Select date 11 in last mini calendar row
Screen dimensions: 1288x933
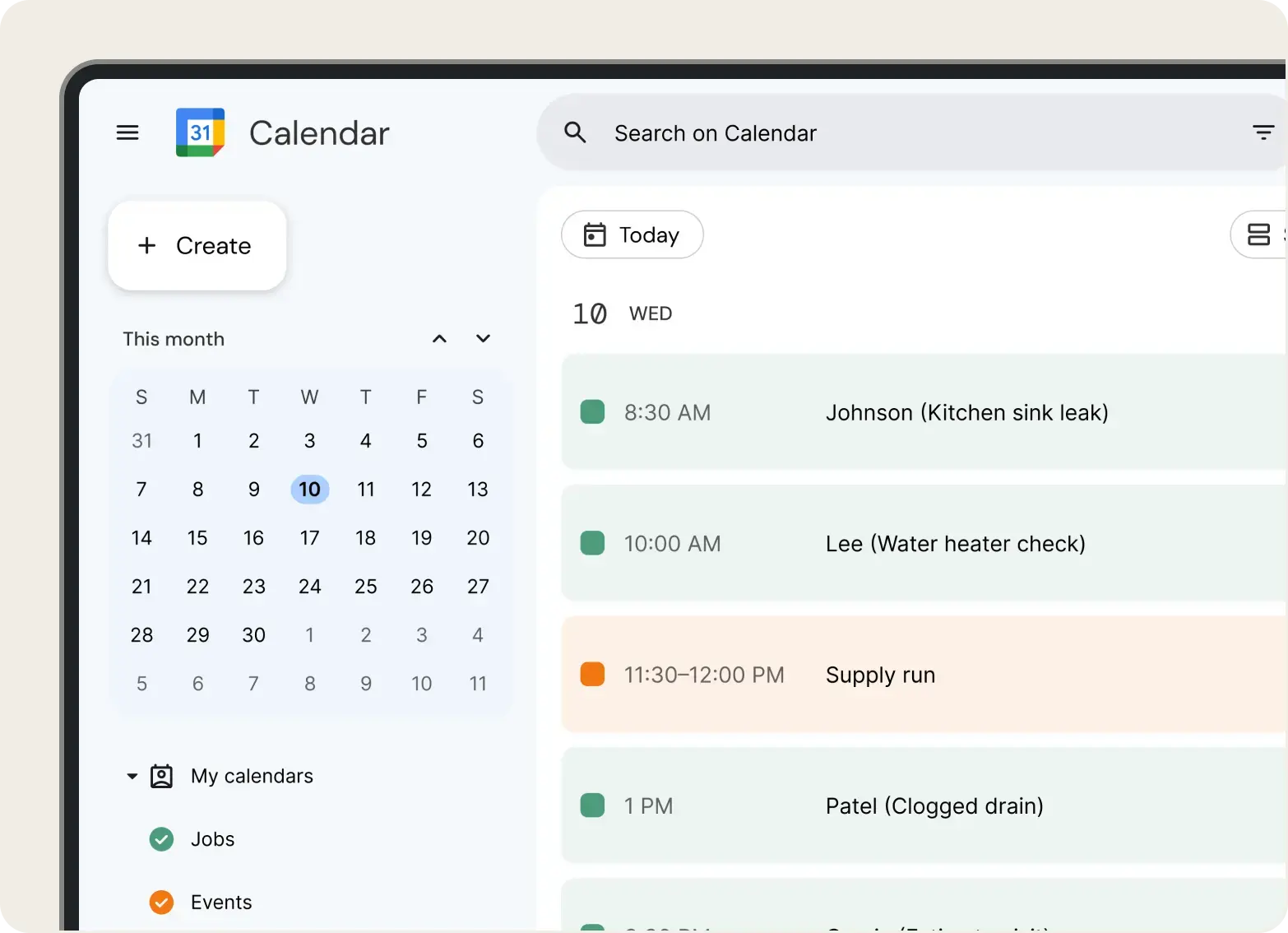coord(478,684)
